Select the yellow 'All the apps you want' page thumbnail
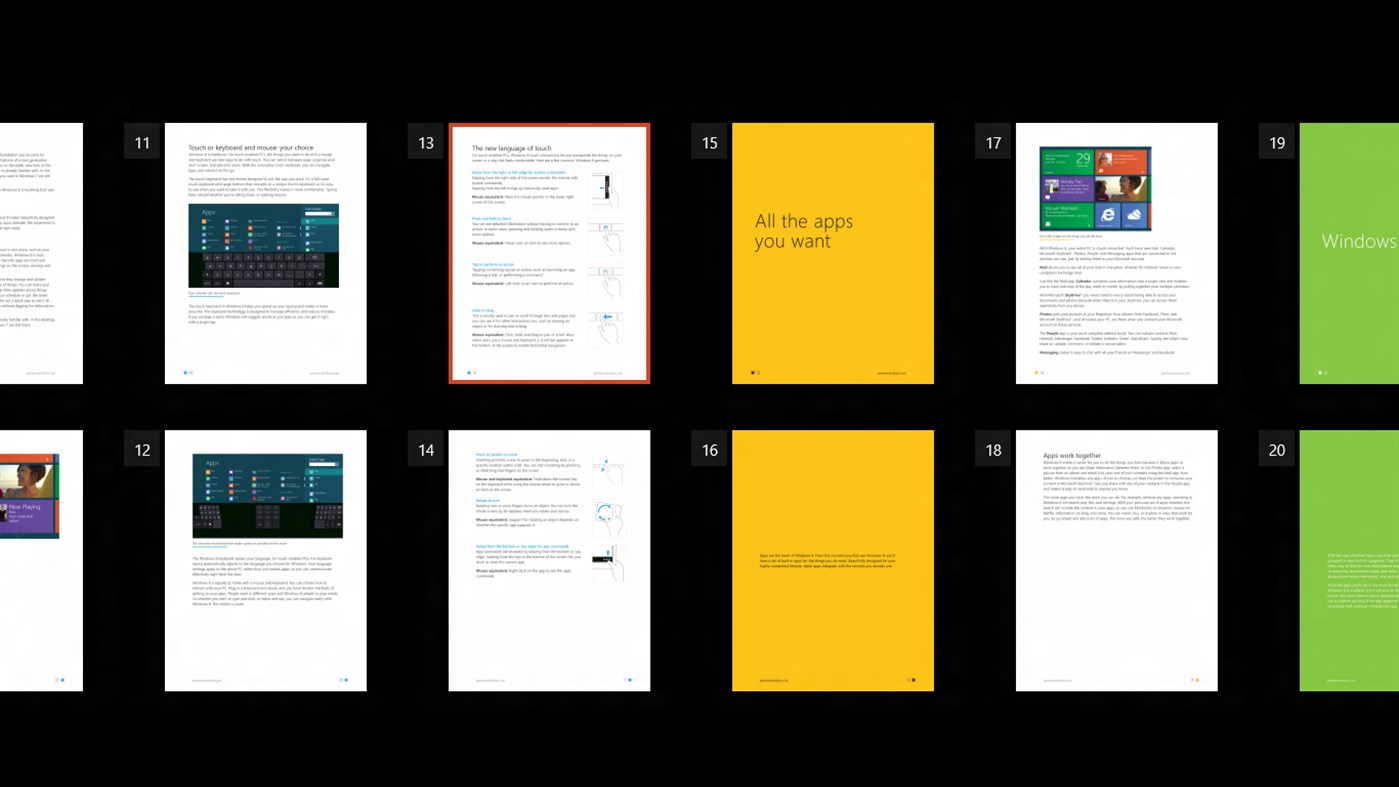Image resolution: width=1399 pixels, height=787 pixels. pyautogui.click(x=832, y=252)
